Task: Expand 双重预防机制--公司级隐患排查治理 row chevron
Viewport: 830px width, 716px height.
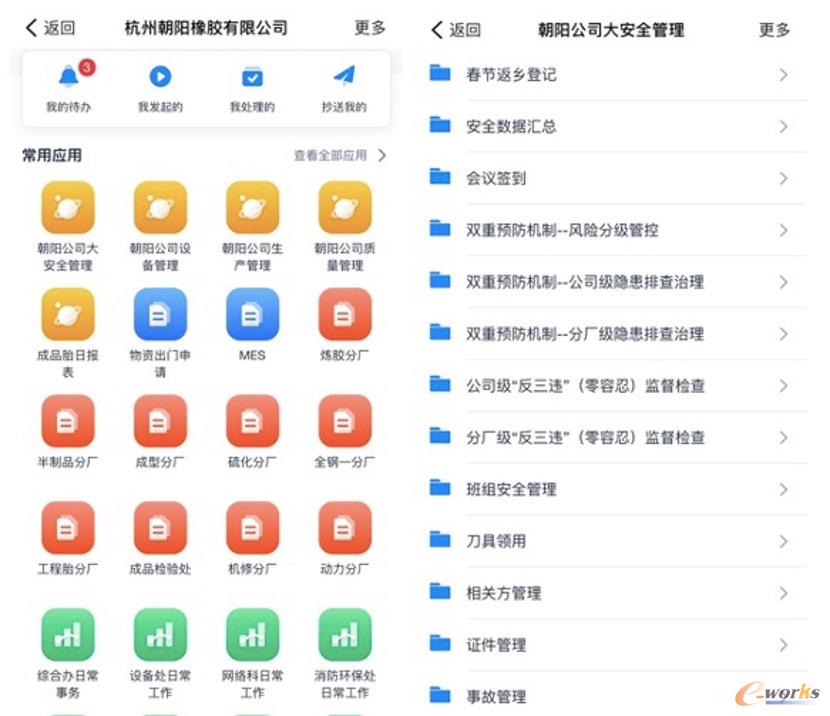Action: pos(784,283)
